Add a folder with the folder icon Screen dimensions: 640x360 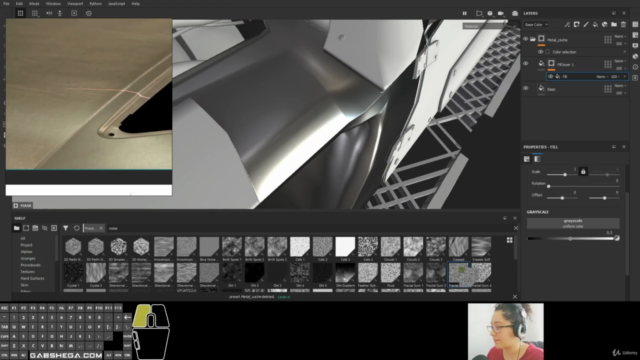tap(614, 25)
